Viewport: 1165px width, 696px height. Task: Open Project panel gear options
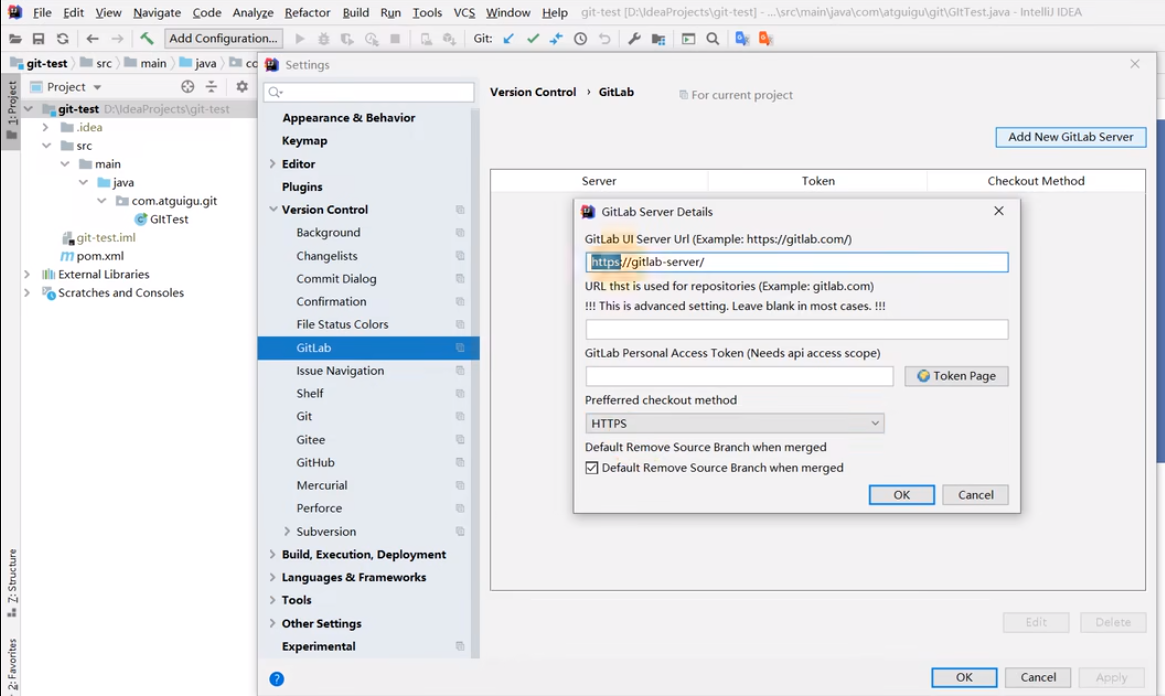click(242, 87)
